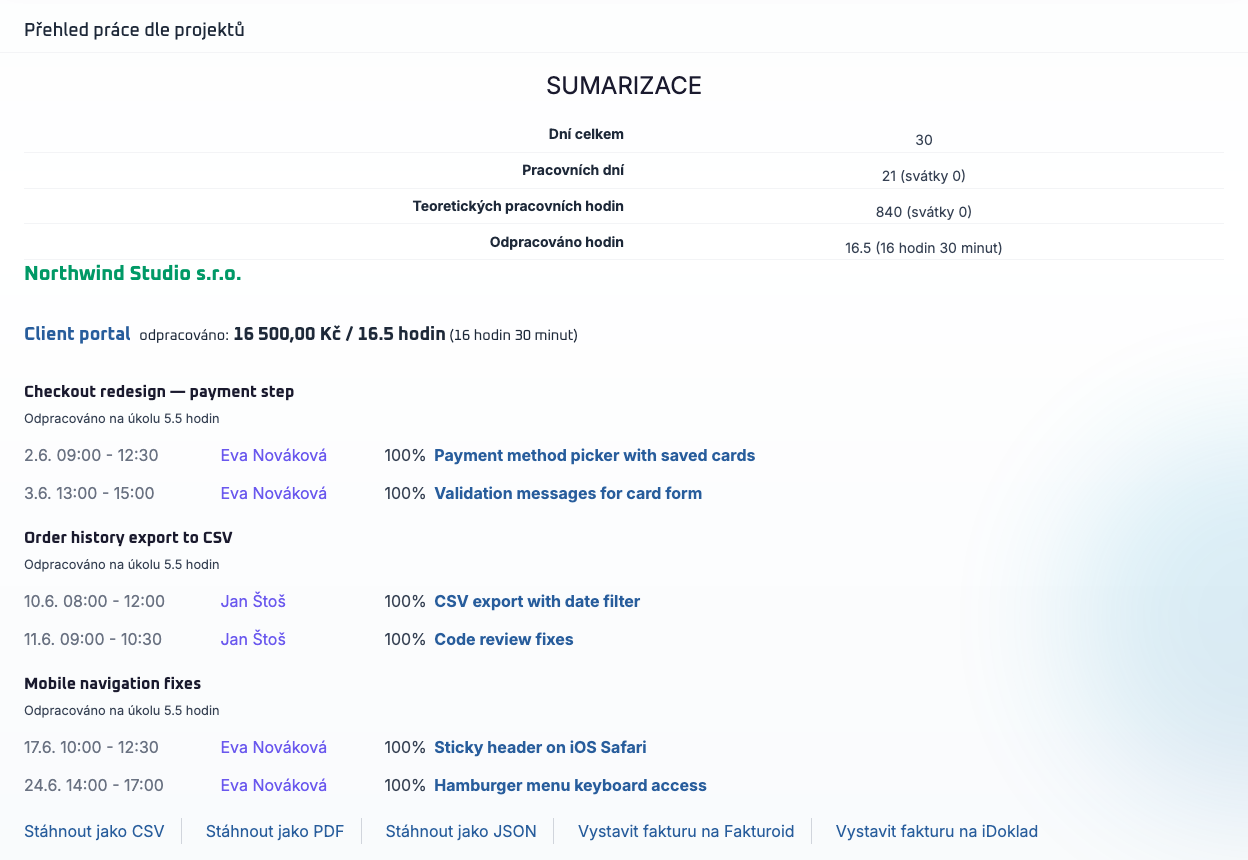Image resolution: width=1248 pixels, height=860 pixels.
Task: Export the report via Stáhnout jako JSON
Action: 461,831
